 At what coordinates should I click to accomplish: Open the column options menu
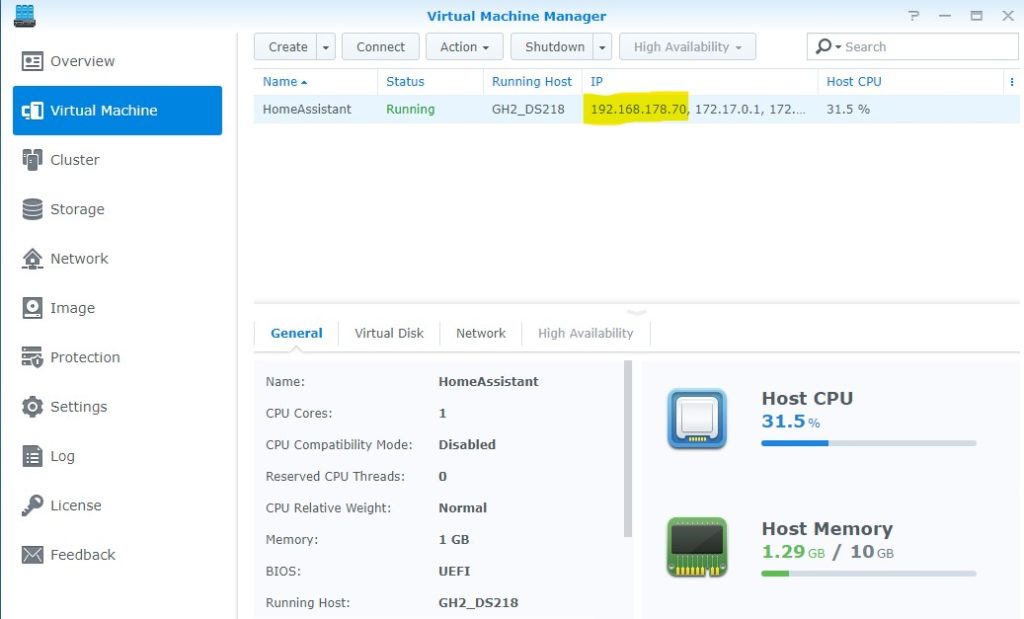(1012, 81)
